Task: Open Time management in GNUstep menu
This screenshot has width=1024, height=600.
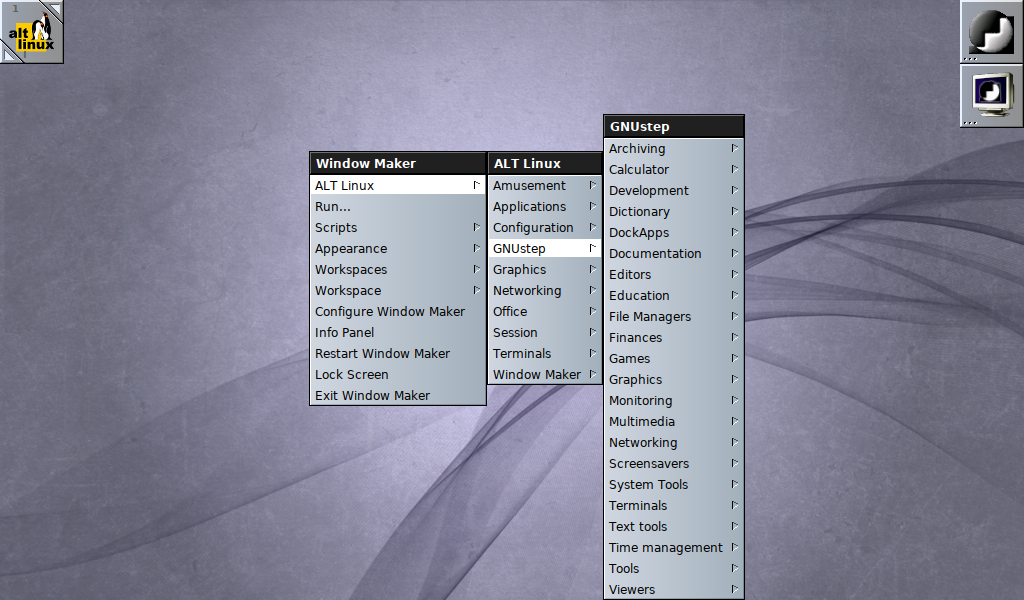Action: pos(674,547)
